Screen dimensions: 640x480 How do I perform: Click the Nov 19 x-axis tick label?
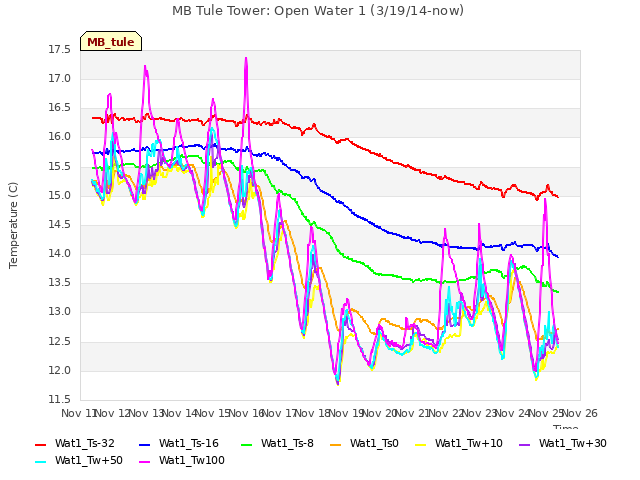coord(347,413)
